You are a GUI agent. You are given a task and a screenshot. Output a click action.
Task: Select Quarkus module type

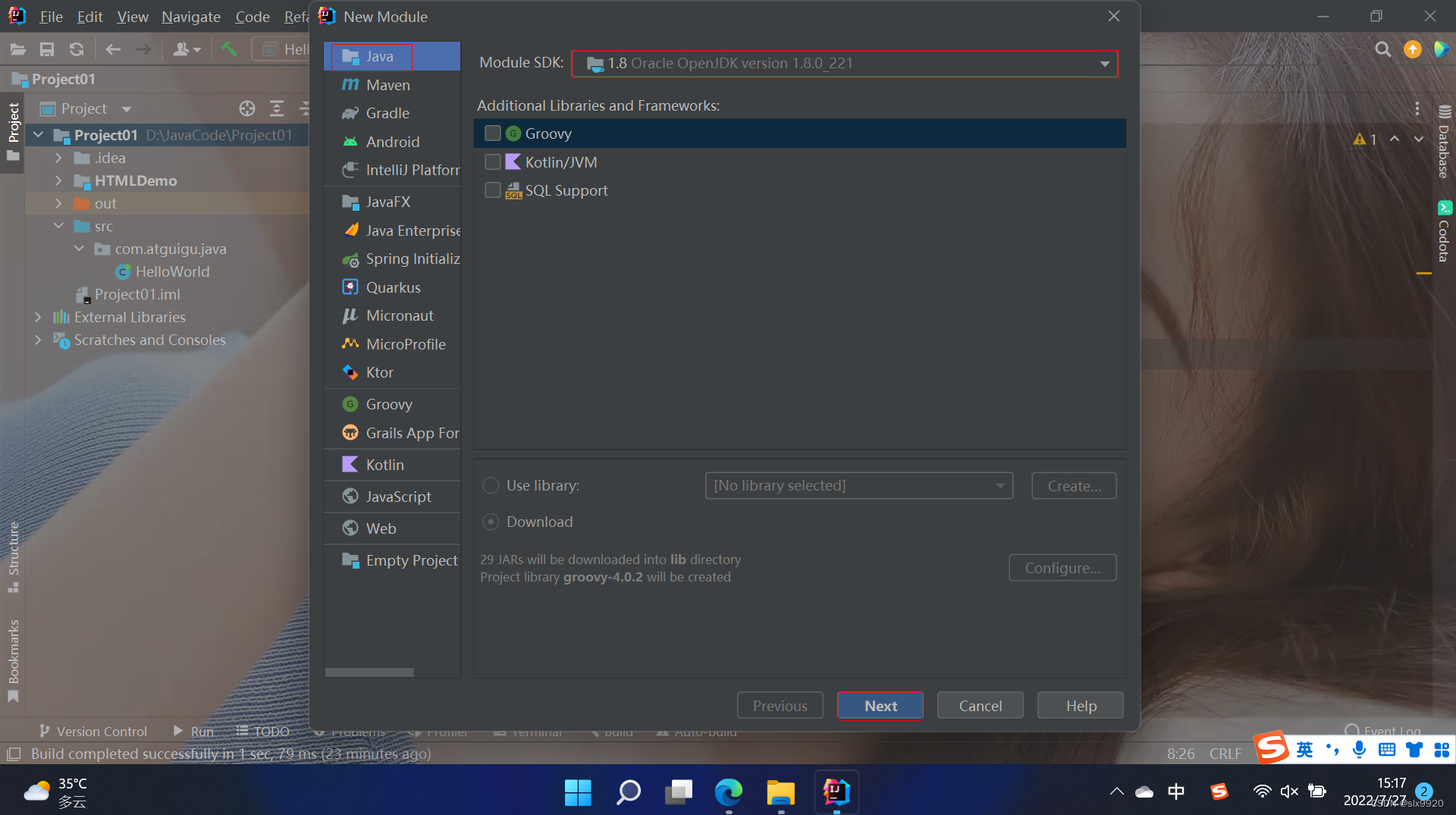pos(392,287)
